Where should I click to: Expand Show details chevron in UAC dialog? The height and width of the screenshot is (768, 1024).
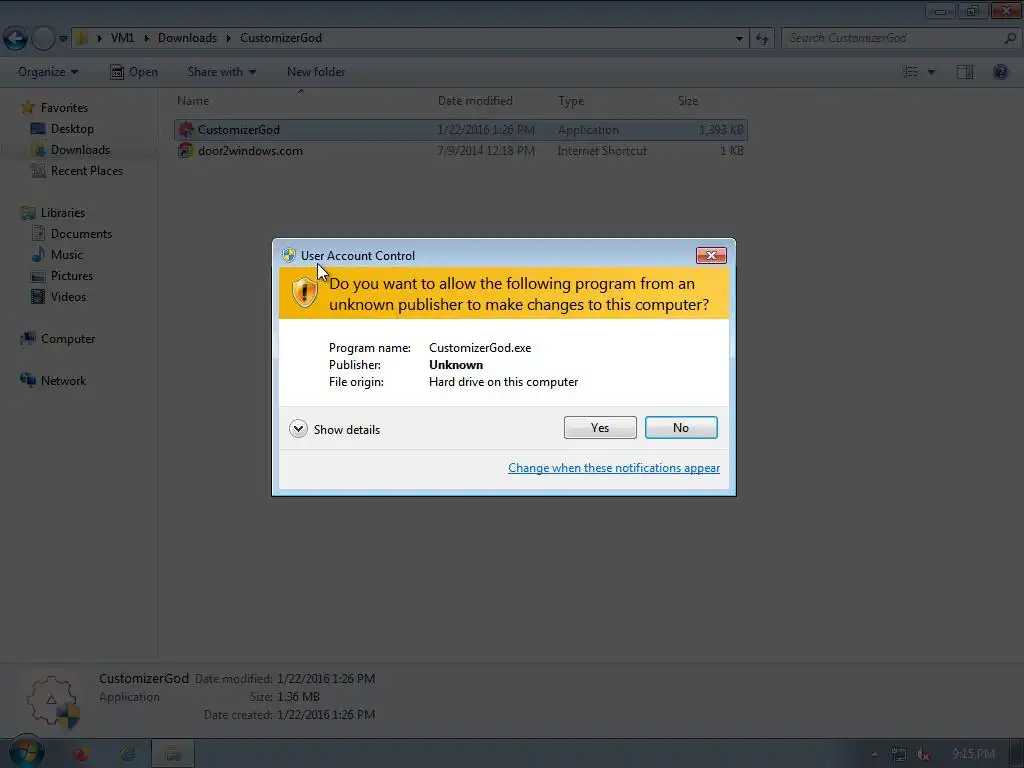point(298,429)
